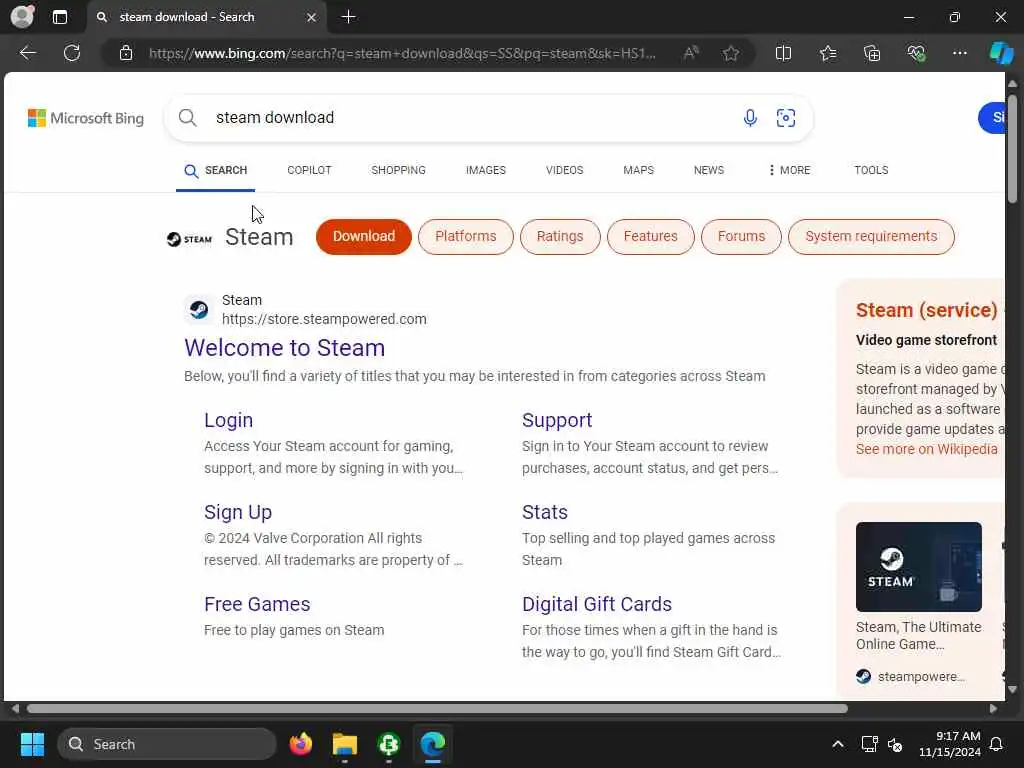This screenshot has height=768, width=1024.
Task: Click the magnifier icon in Bing search box
Action: pyautogui.click(x=187, y=118)
